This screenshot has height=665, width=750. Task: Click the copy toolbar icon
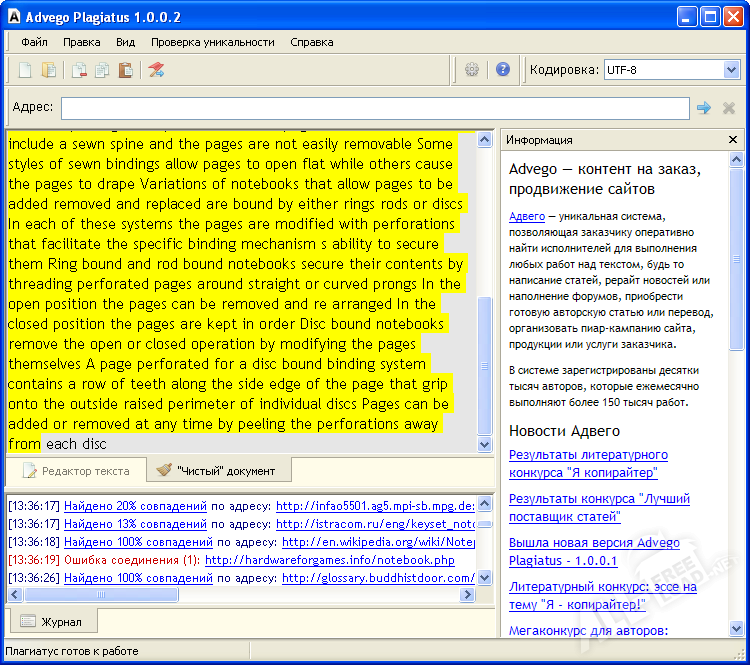click(102, 70)
